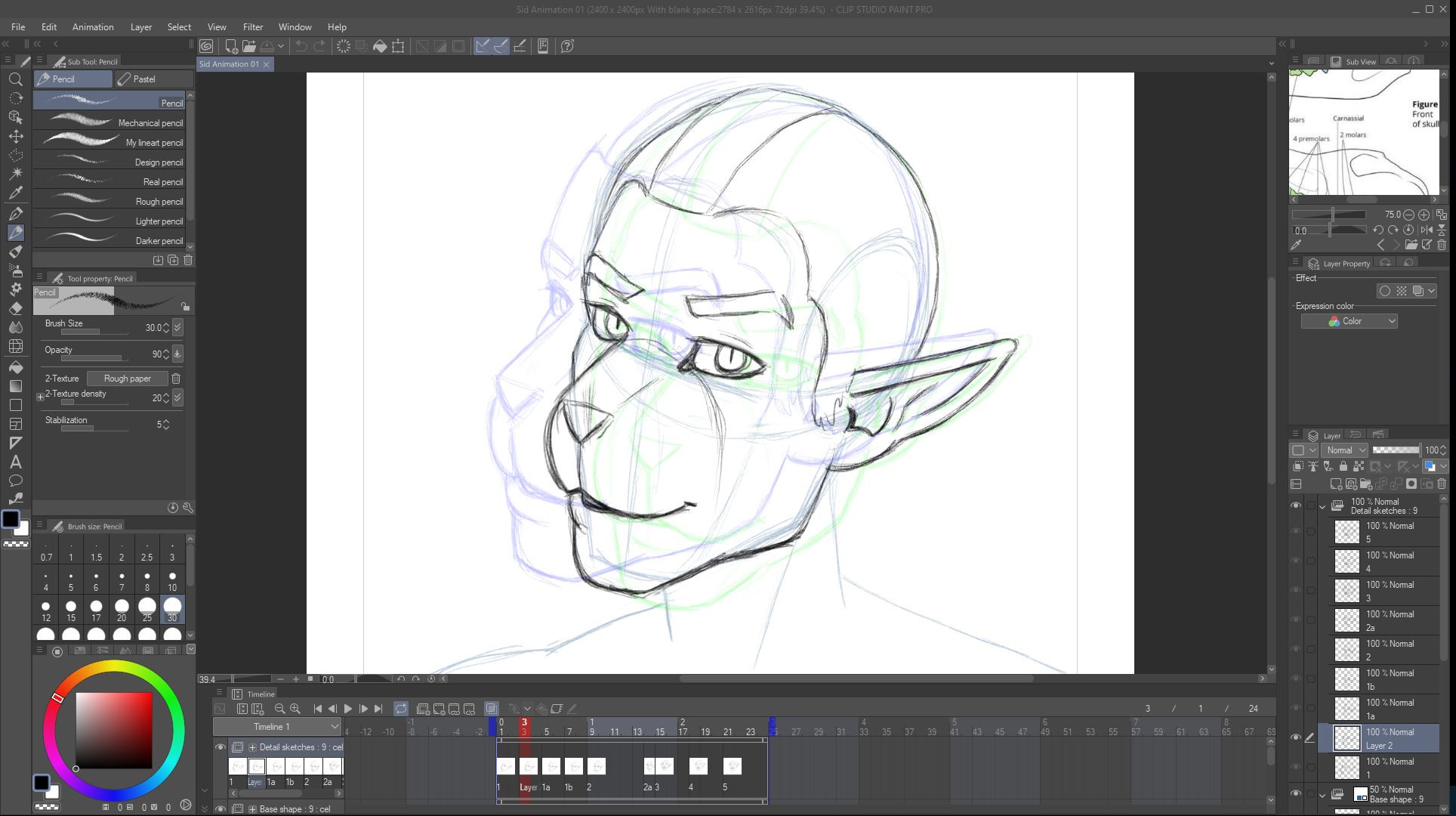The height and width of the screenshot is (816, 1456).
Task: Click the cel thumbnail labeled 4 in Timeline
Action: click(x=699, y=766)
